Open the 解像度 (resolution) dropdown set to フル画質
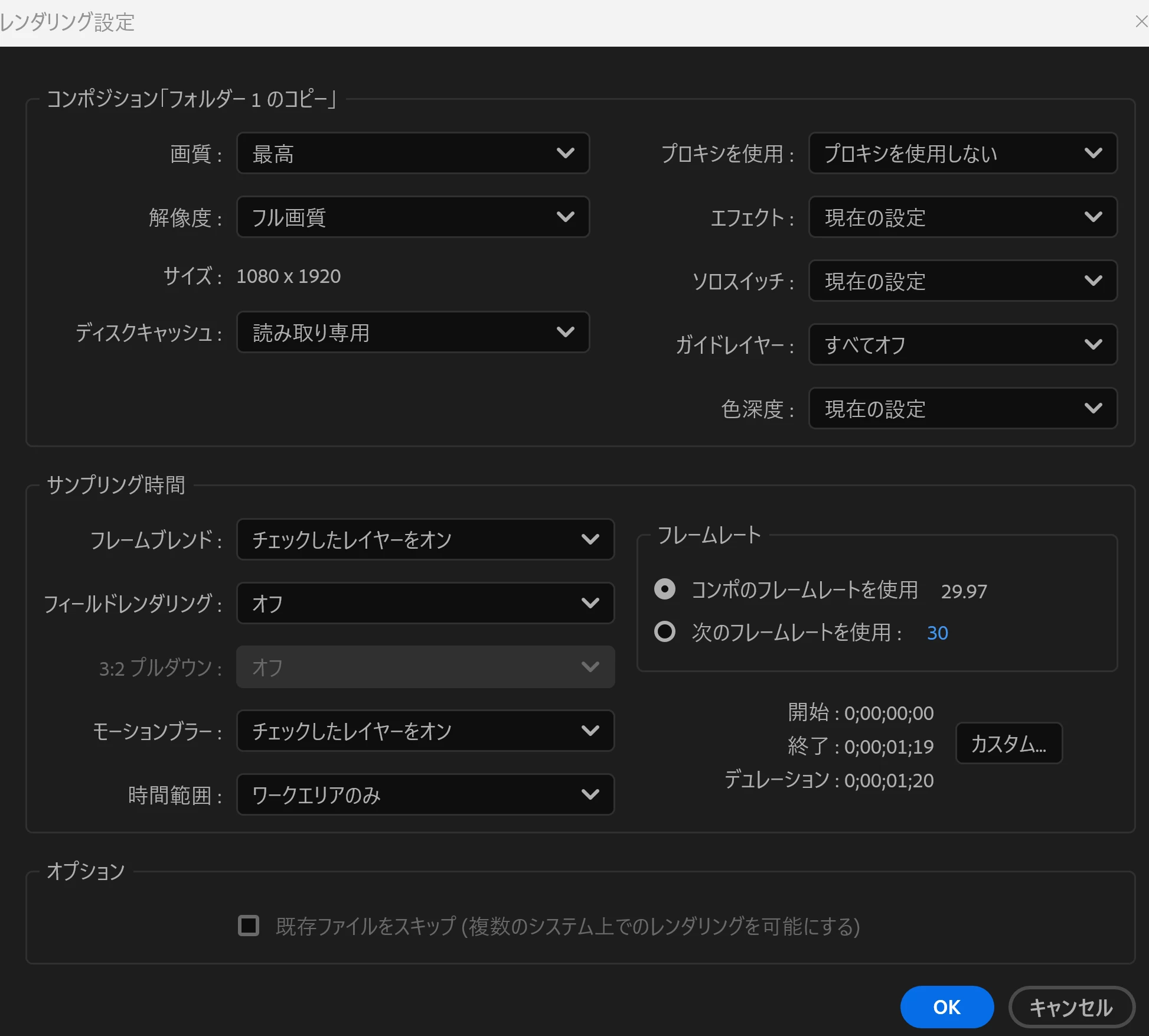Viewport: 1149px width, 1036px height. click(413, 217)
